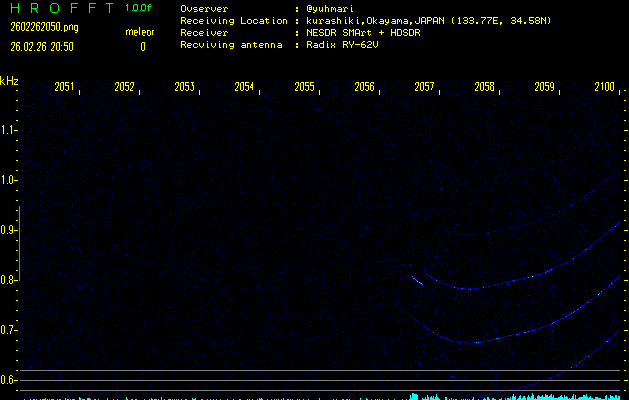Viewport: 629px width, 400px height.
Task: Click the 2057 time marker
Action: pyautogui.click(x=424, y=88)
